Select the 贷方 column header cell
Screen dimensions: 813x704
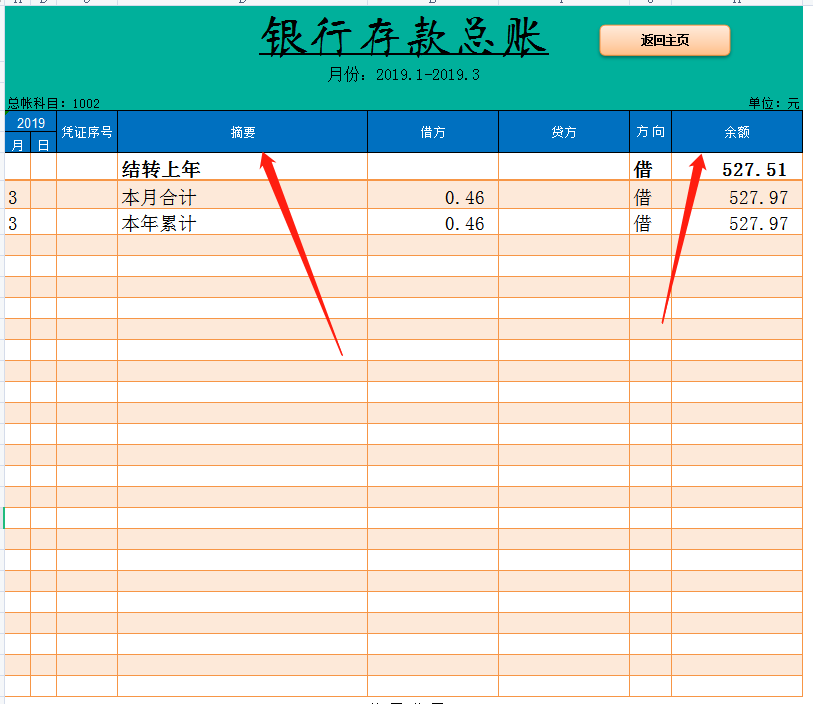tap(563, 131)
